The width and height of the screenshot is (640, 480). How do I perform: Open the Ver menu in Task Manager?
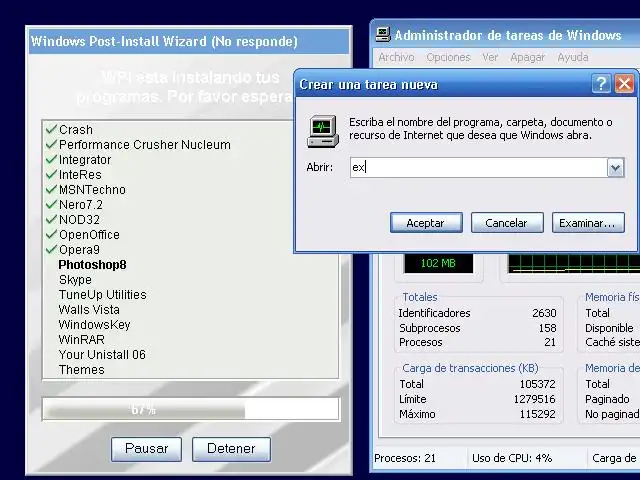(490, 57)
